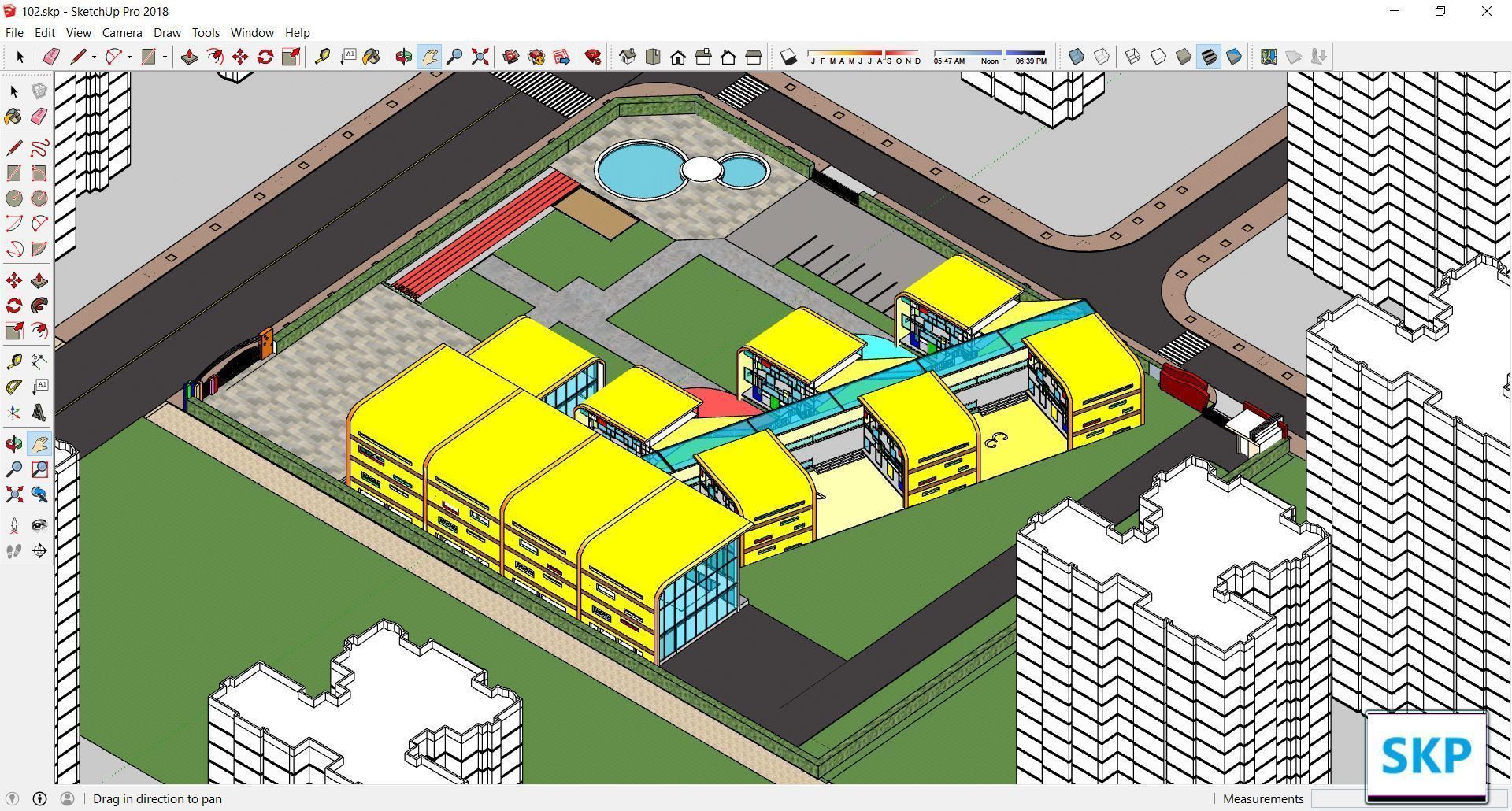Enable Hidden Line face style
Image resolution: width=1512 pixels, height=811 pixels.
coord(1158,57)
